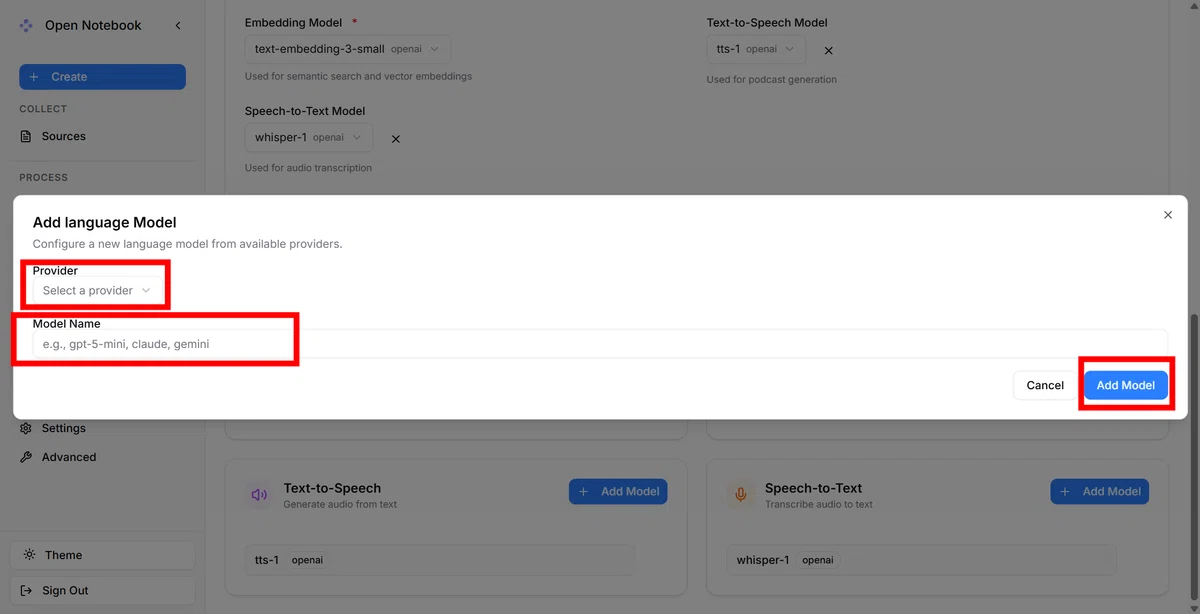Click the Text-to-Speech speaker icon
Screen dimensions: 1200x614
click(x=260, y=494)
